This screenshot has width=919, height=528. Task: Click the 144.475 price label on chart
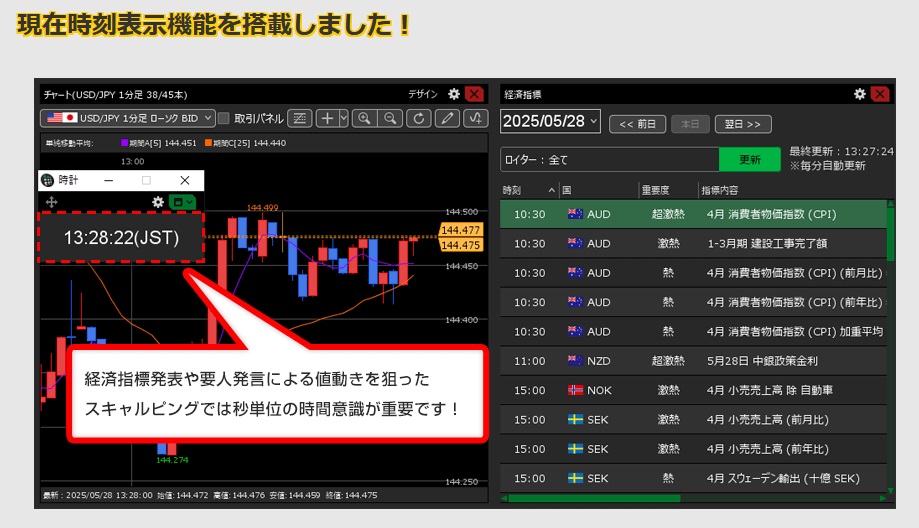[461, 245]
